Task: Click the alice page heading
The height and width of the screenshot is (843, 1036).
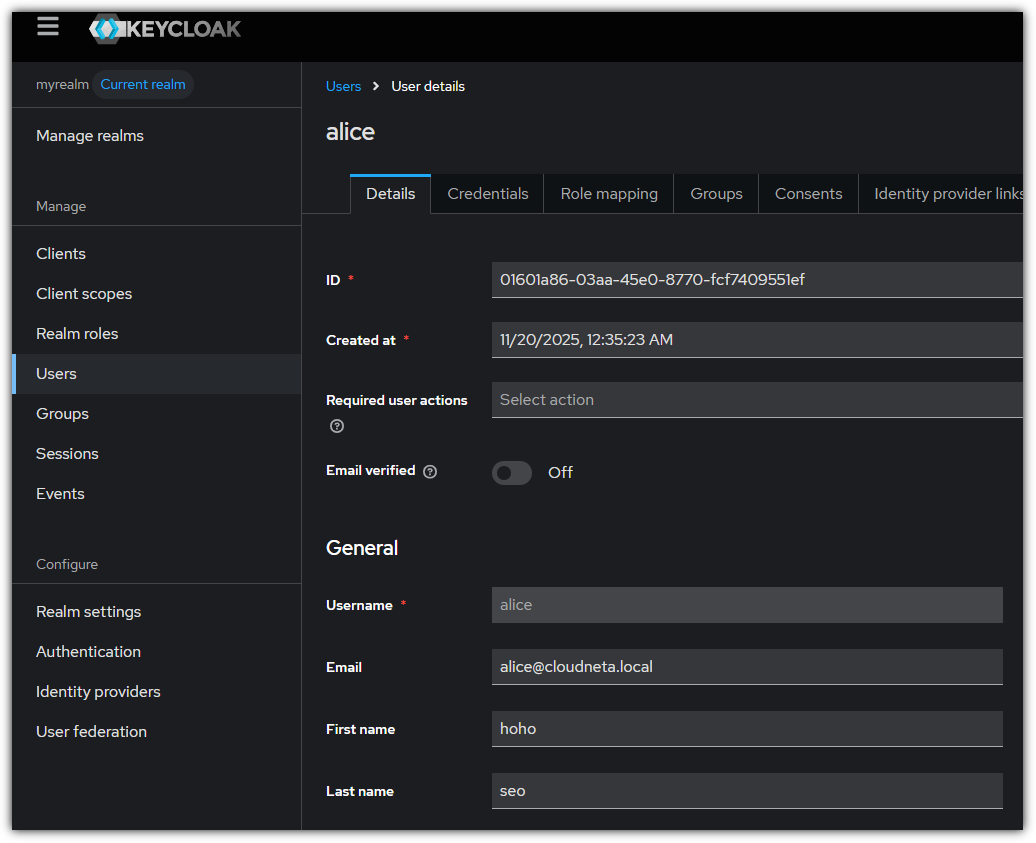Action: (350, 132)
